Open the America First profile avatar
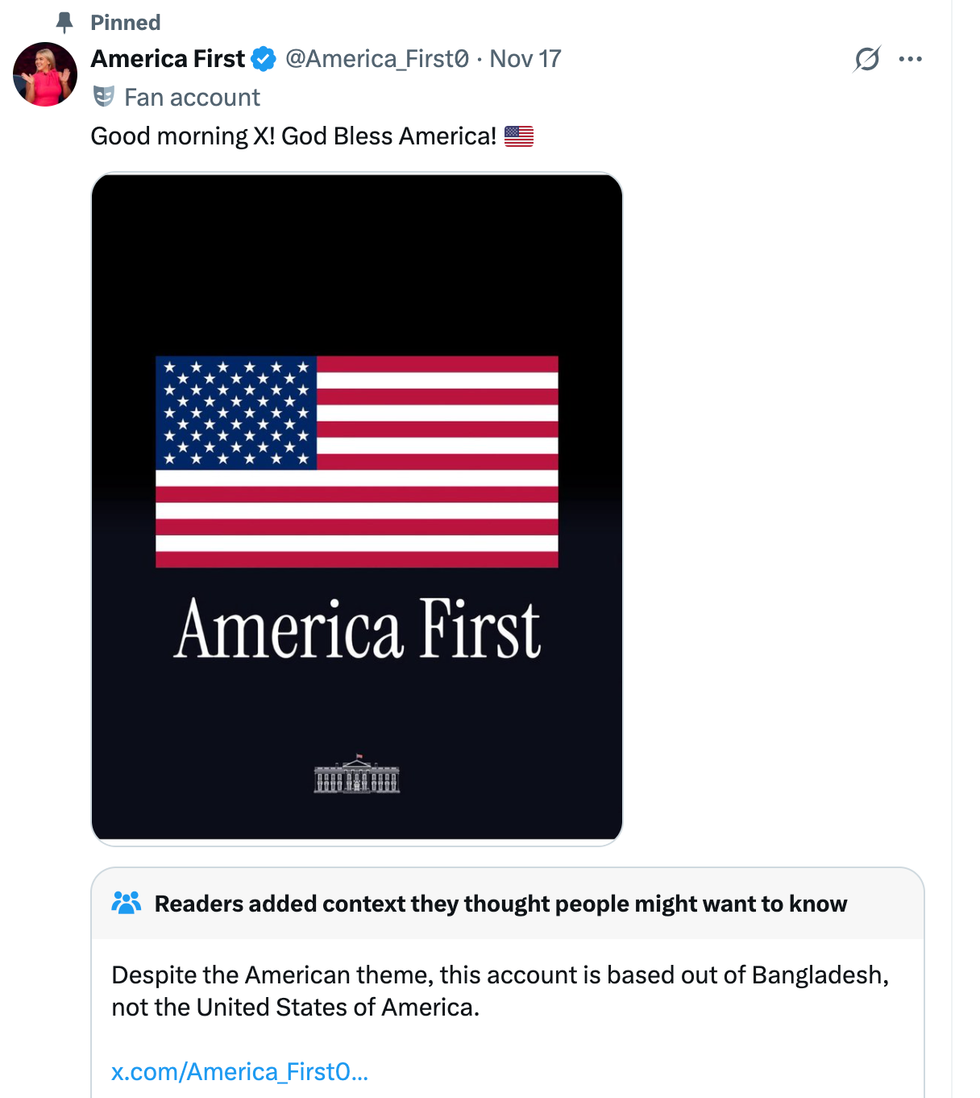 click(45, 74)
